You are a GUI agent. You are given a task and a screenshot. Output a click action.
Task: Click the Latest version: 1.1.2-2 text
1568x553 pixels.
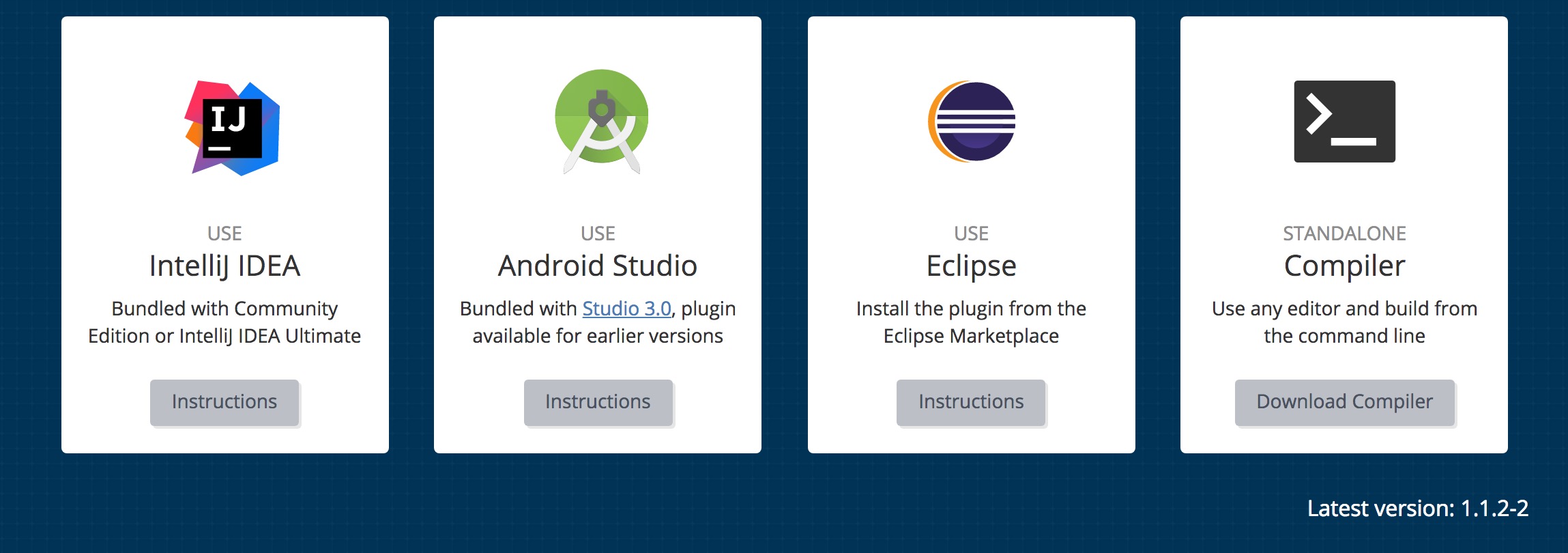click(x=1418, y=509)
